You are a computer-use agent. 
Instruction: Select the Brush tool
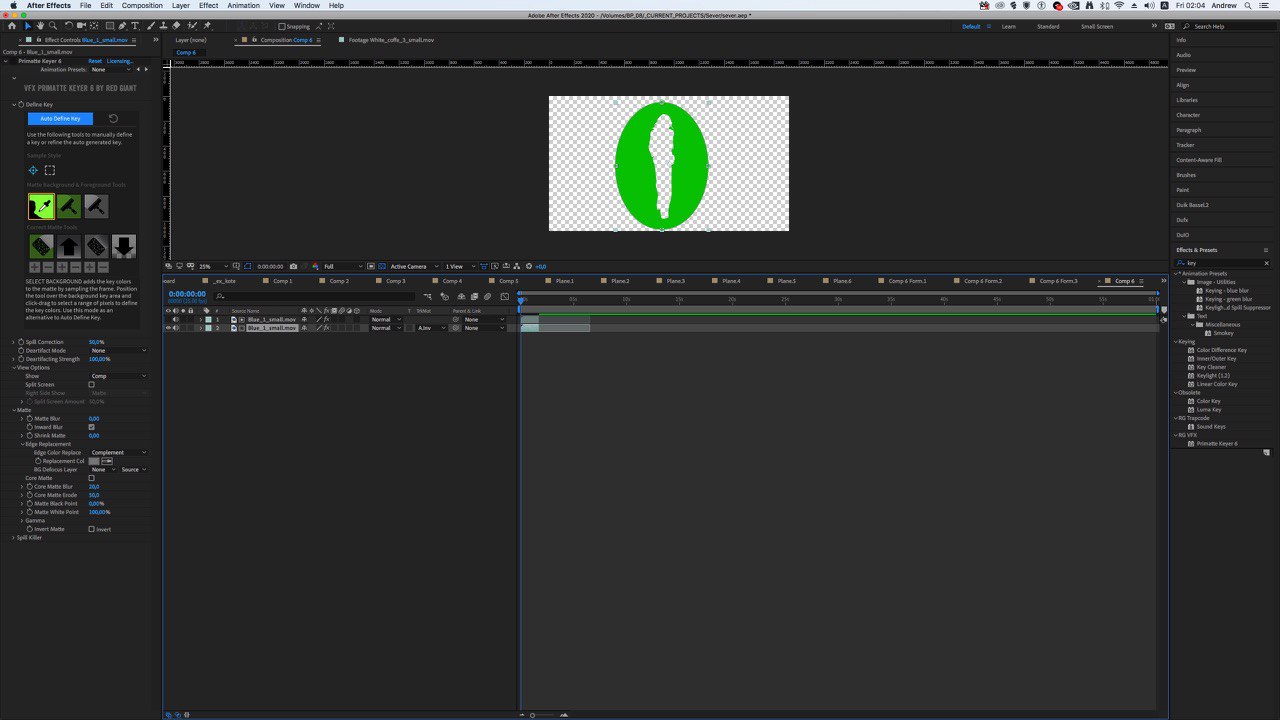pyautogui.click(x=150, y=26)
